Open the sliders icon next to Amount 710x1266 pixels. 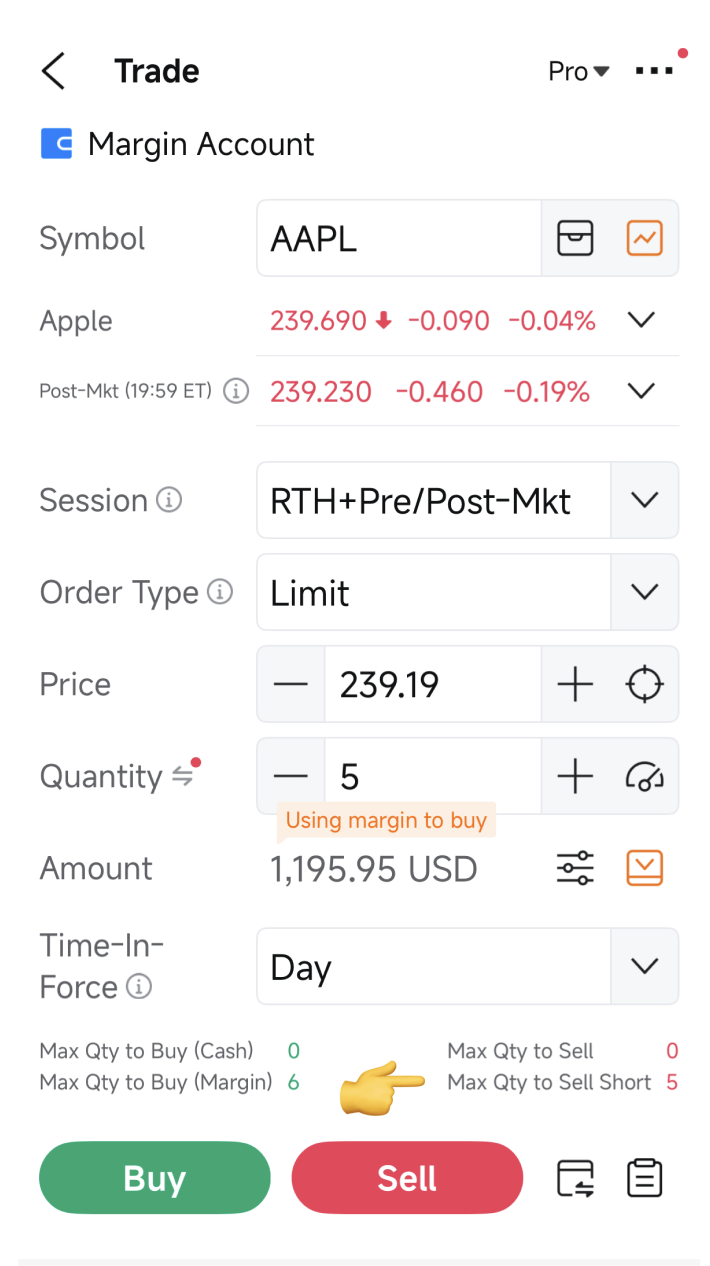tap(575, 868)
